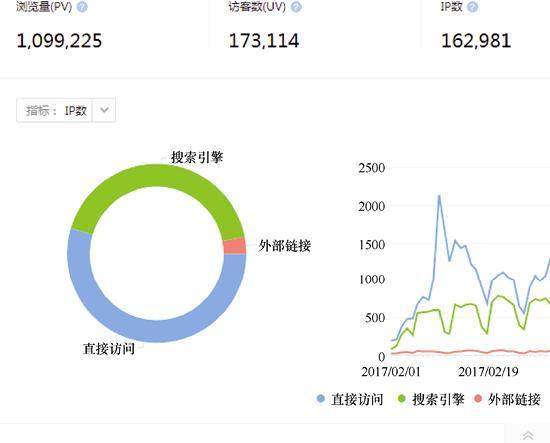Viewport: 550px width, 443px height.
Task: Open the 指标 IP数 dropdown arrow
Action: pyautogui.click(x=104, y=110)
